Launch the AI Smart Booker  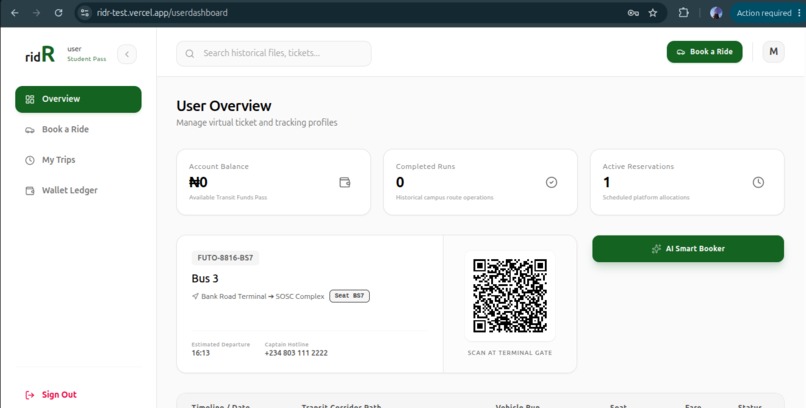coord(688,249)
